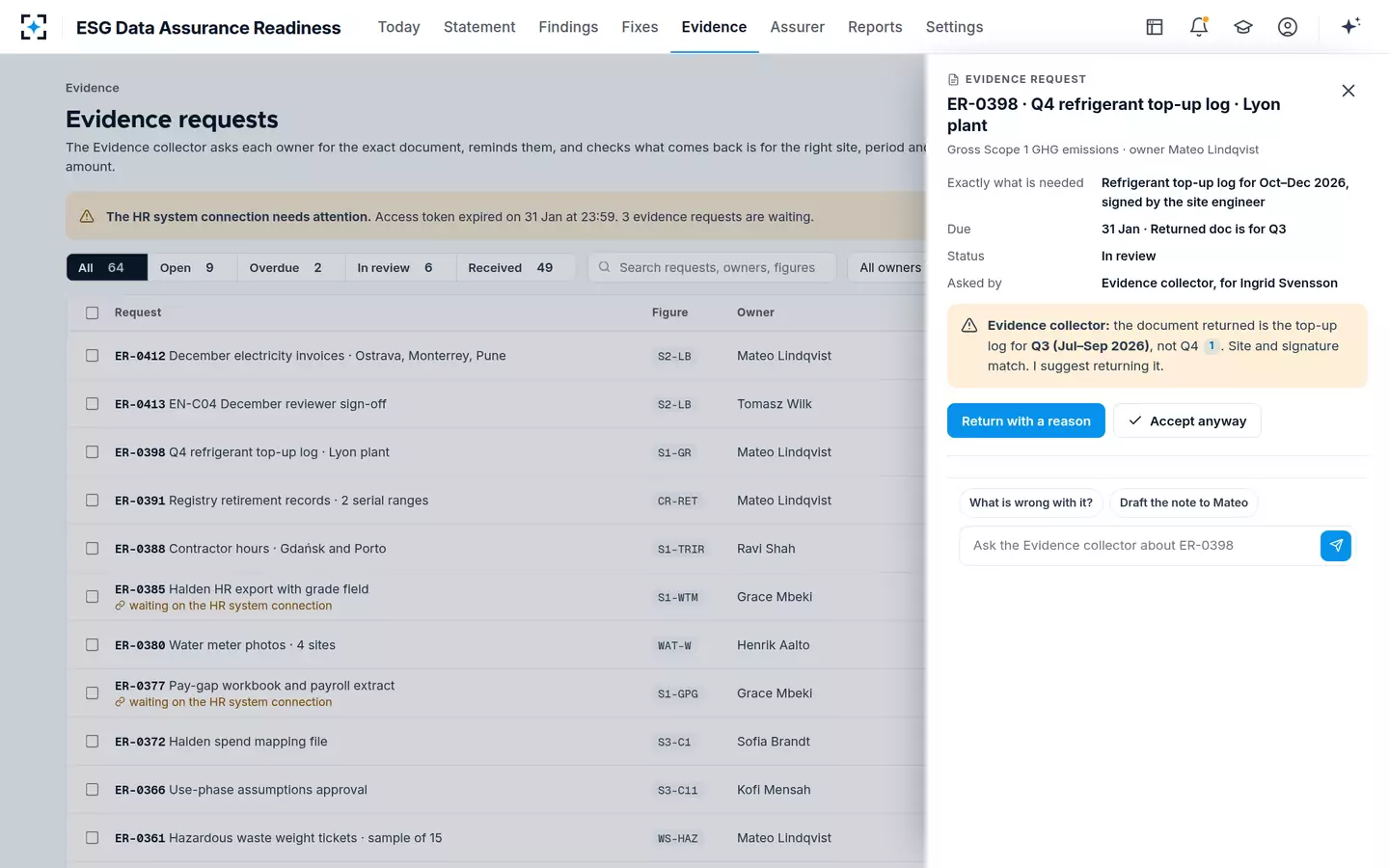This screenshot has width=1389, height=868.
Task: Click the Evidence Request document icon
Action: point(954,79)
